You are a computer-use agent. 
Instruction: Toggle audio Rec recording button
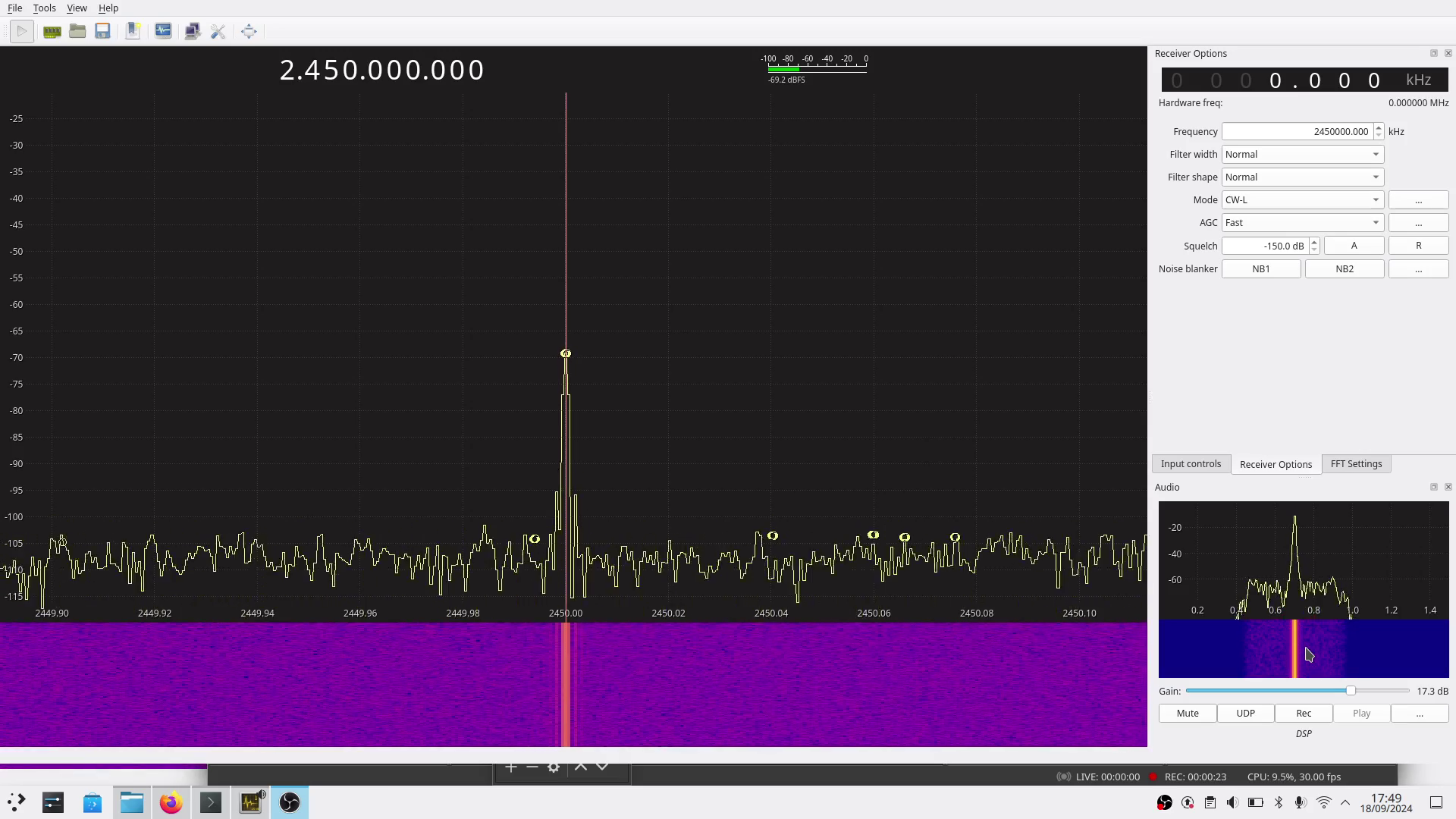point(1304,714)
